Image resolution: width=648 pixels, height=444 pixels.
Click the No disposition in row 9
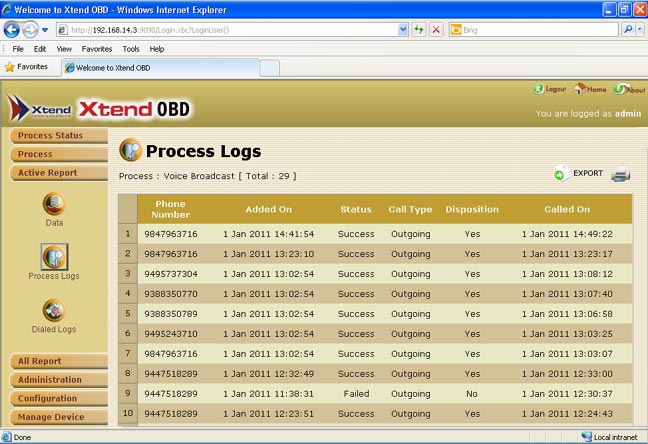click(x=472, y=394)
